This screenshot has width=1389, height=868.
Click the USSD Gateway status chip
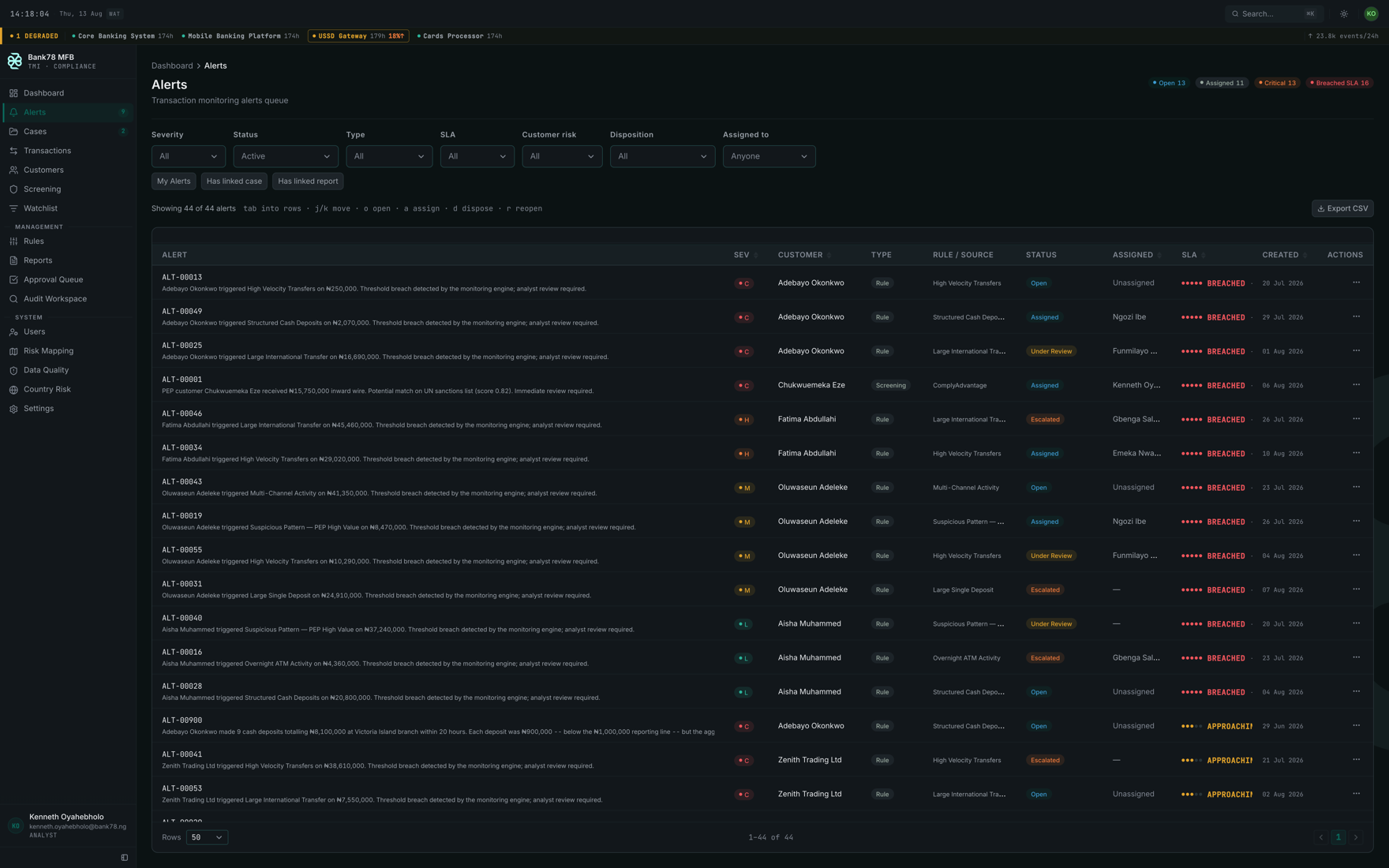point(358,36)
